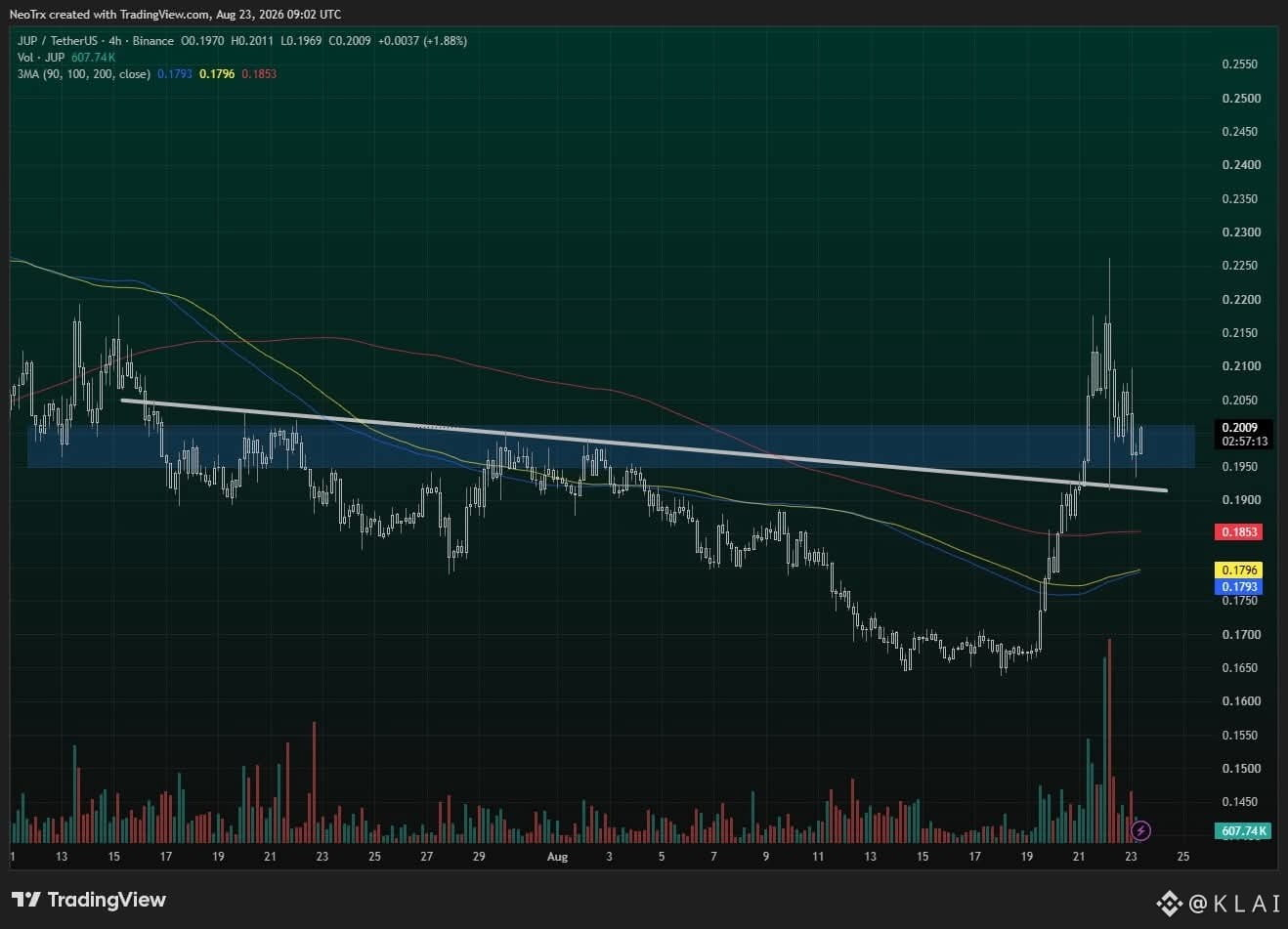The width and height of the screenshot is (1288, 929).
Task: Click the green 607.74K volume axis tag
Action: (1245, 831)
